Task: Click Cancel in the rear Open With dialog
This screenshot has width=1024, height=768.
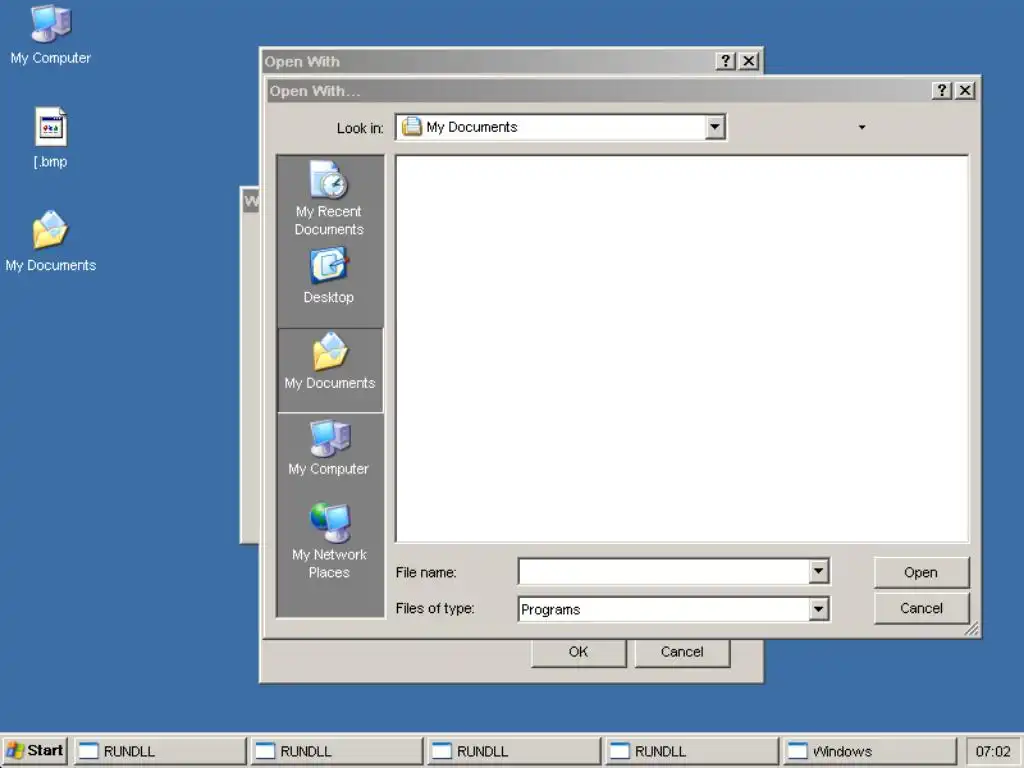Action: tap(682, 652)
